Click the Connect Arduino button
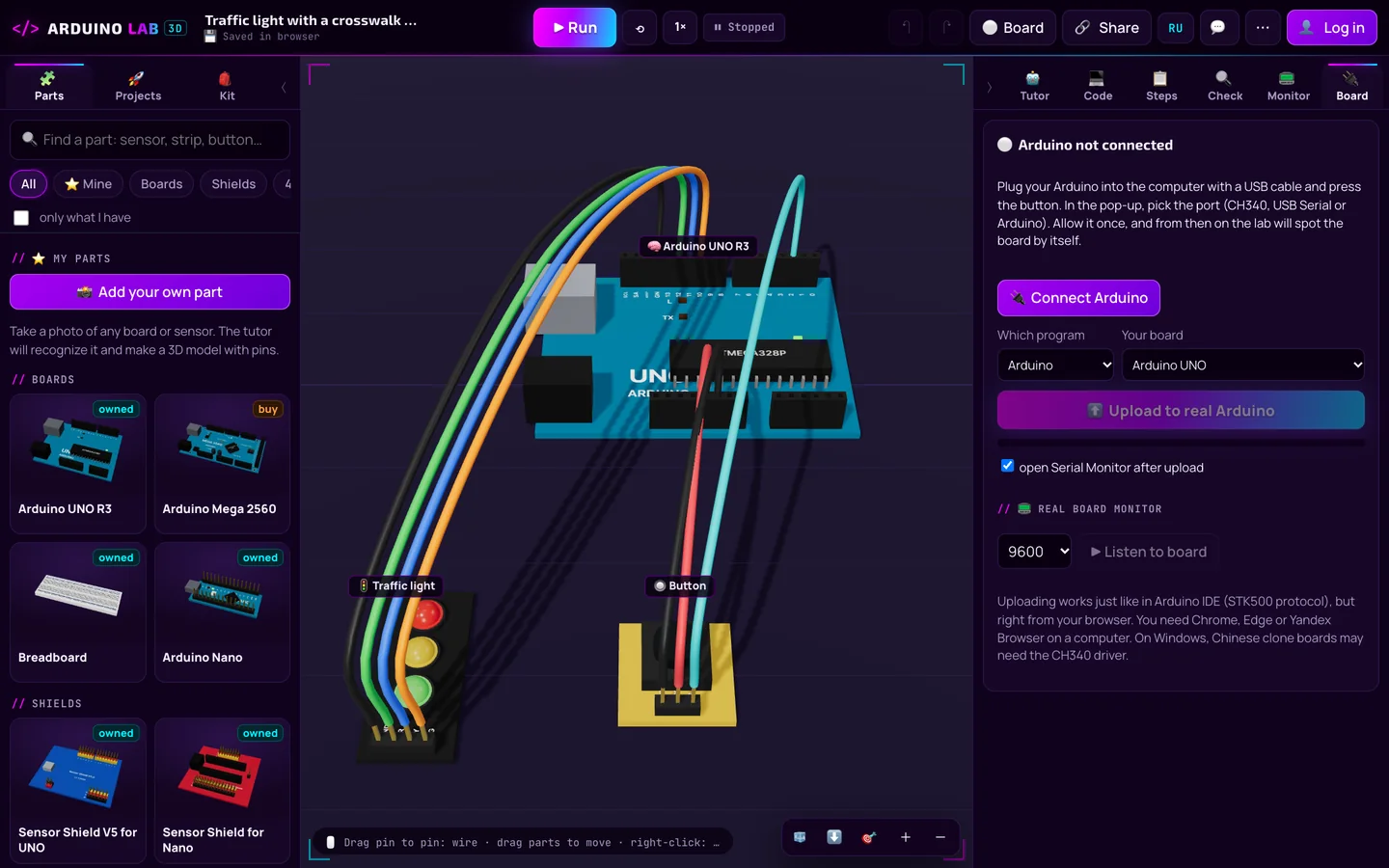Screen dimensions: 1389x868 point(1078,298)
